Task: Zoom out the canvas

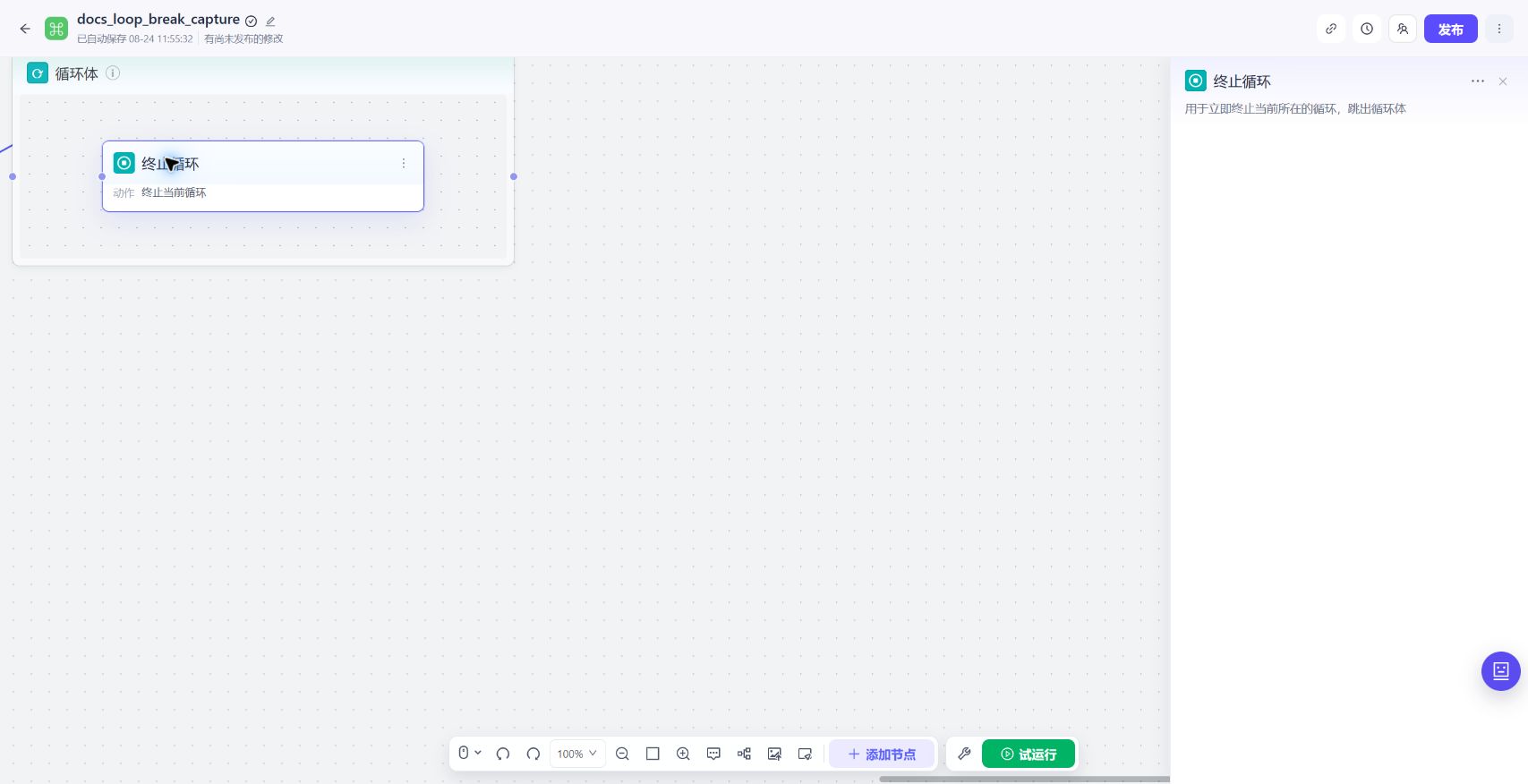Action: coord(622,754)
